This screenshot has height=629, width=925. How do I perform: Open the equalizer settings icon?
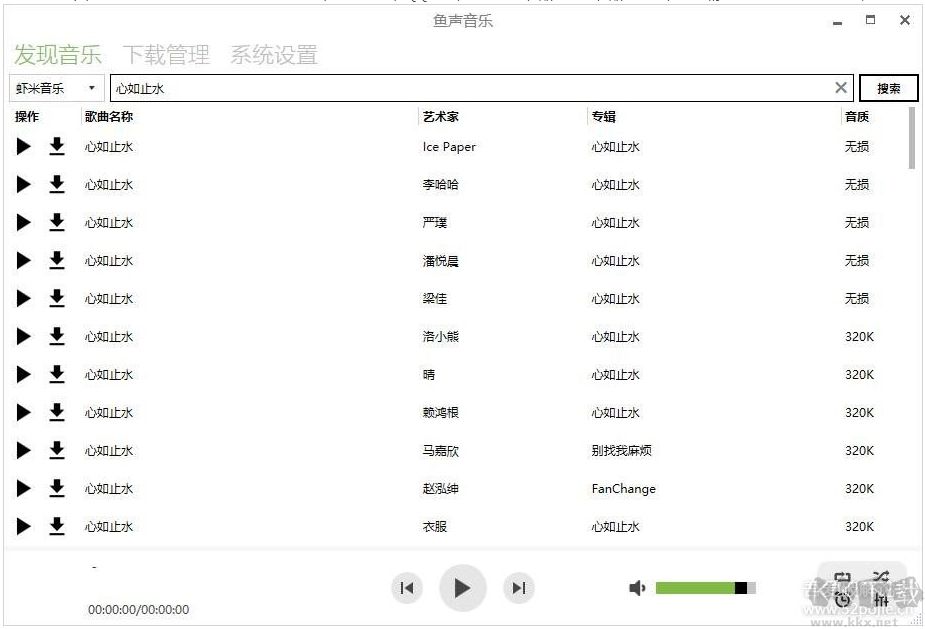tap(881, 598)
